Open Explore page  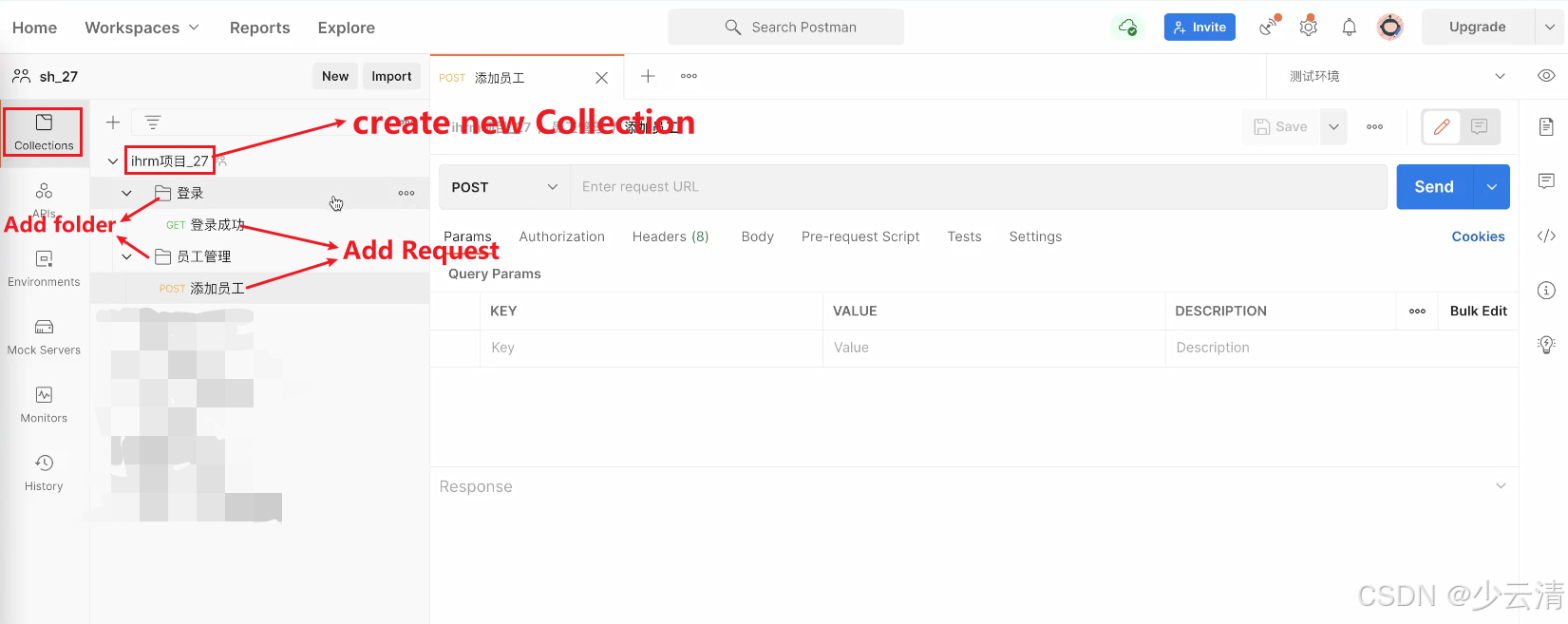tap(347, 28)
